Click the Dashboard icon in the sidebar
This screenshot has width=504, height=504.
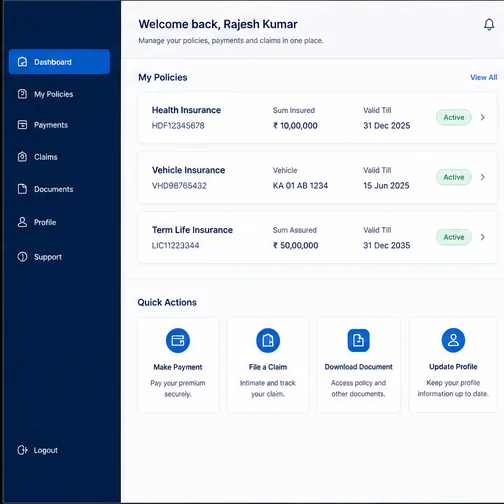(22, 62)
